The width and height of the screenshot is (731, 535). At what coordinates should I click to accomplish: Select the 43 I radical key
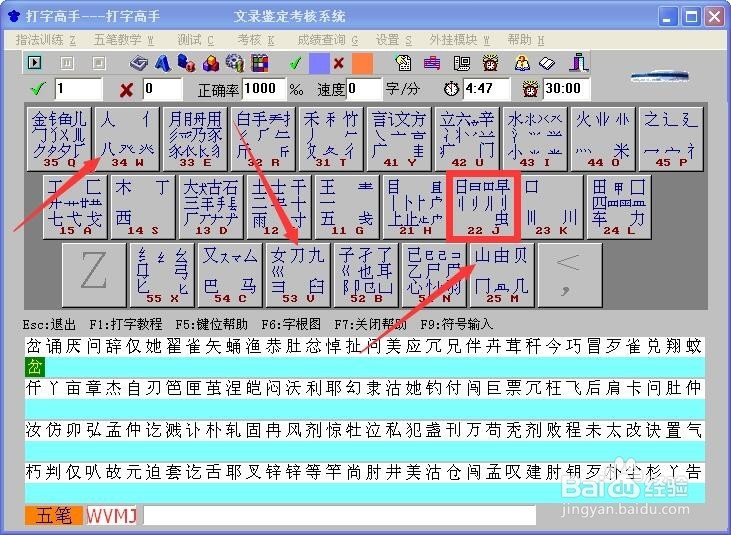536,139
